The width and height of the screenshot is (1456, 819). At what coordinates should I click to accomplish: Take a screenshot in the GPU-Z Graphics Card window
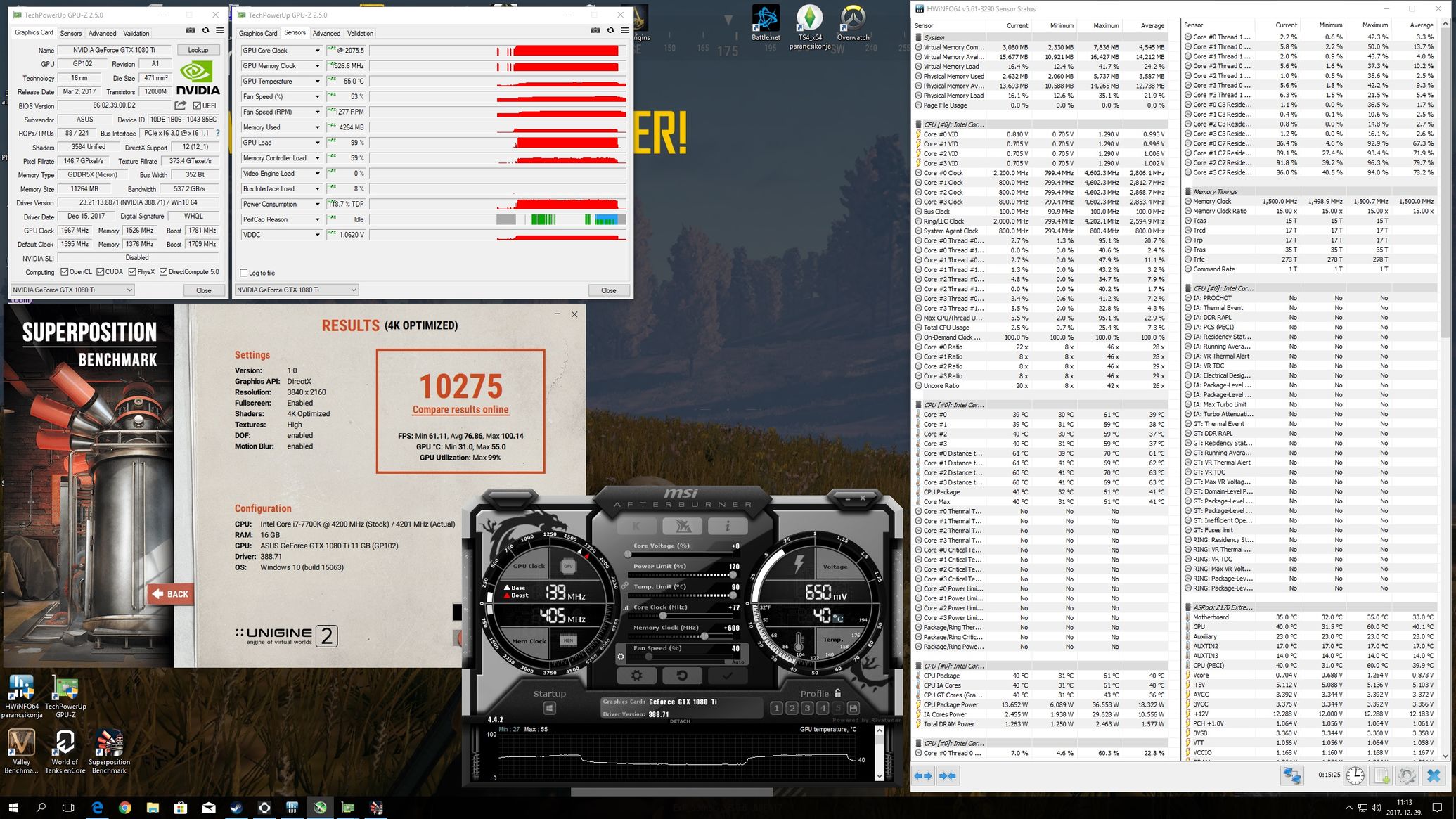point(190,31)
